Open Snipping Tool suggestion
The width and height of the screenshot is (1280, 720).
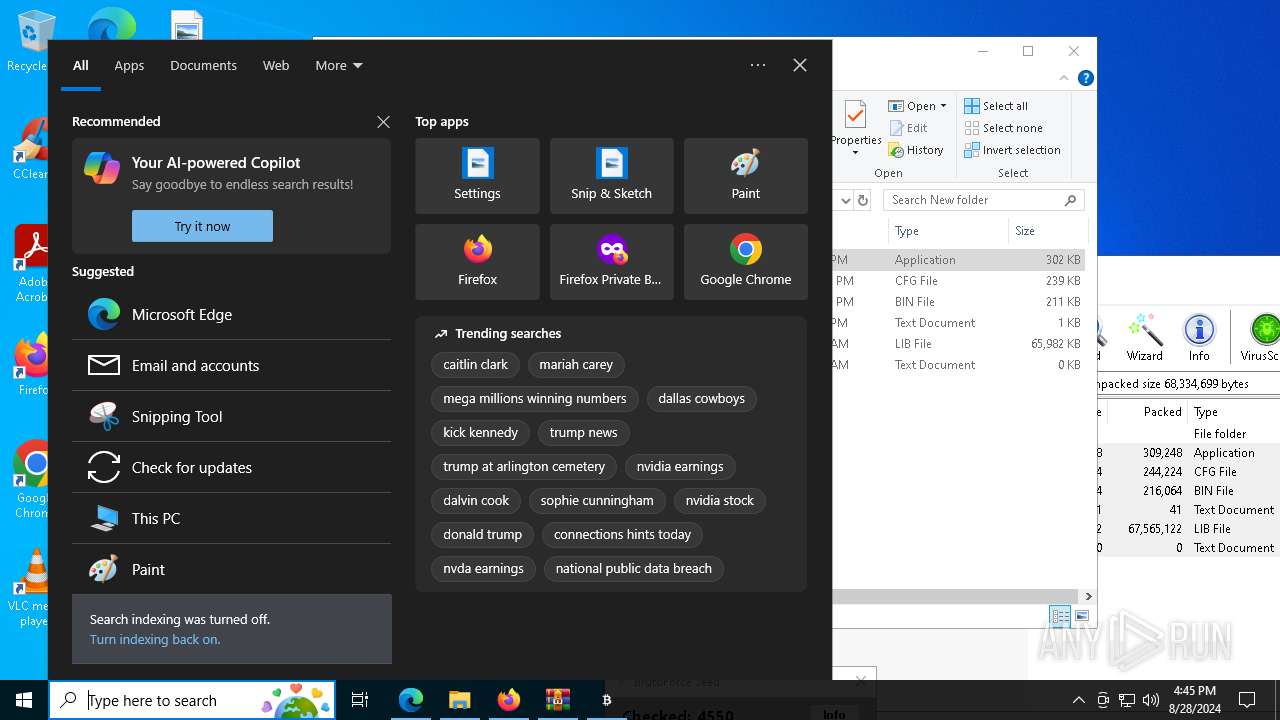[231, 416]
